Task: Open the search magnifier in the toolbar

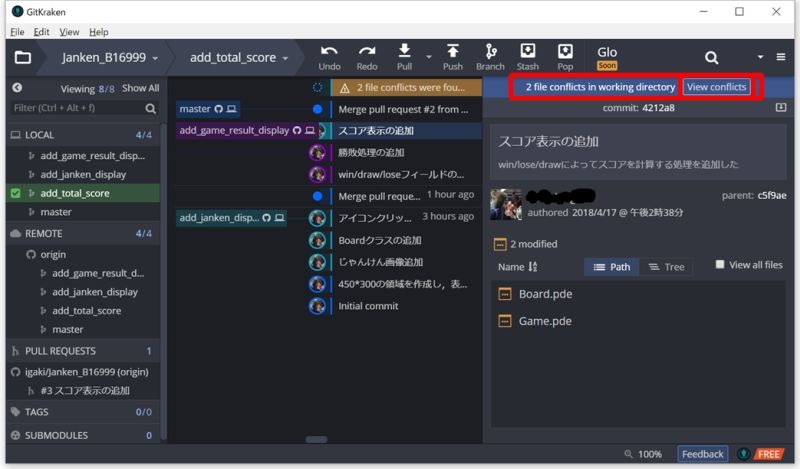Action: tap(711, 58)
